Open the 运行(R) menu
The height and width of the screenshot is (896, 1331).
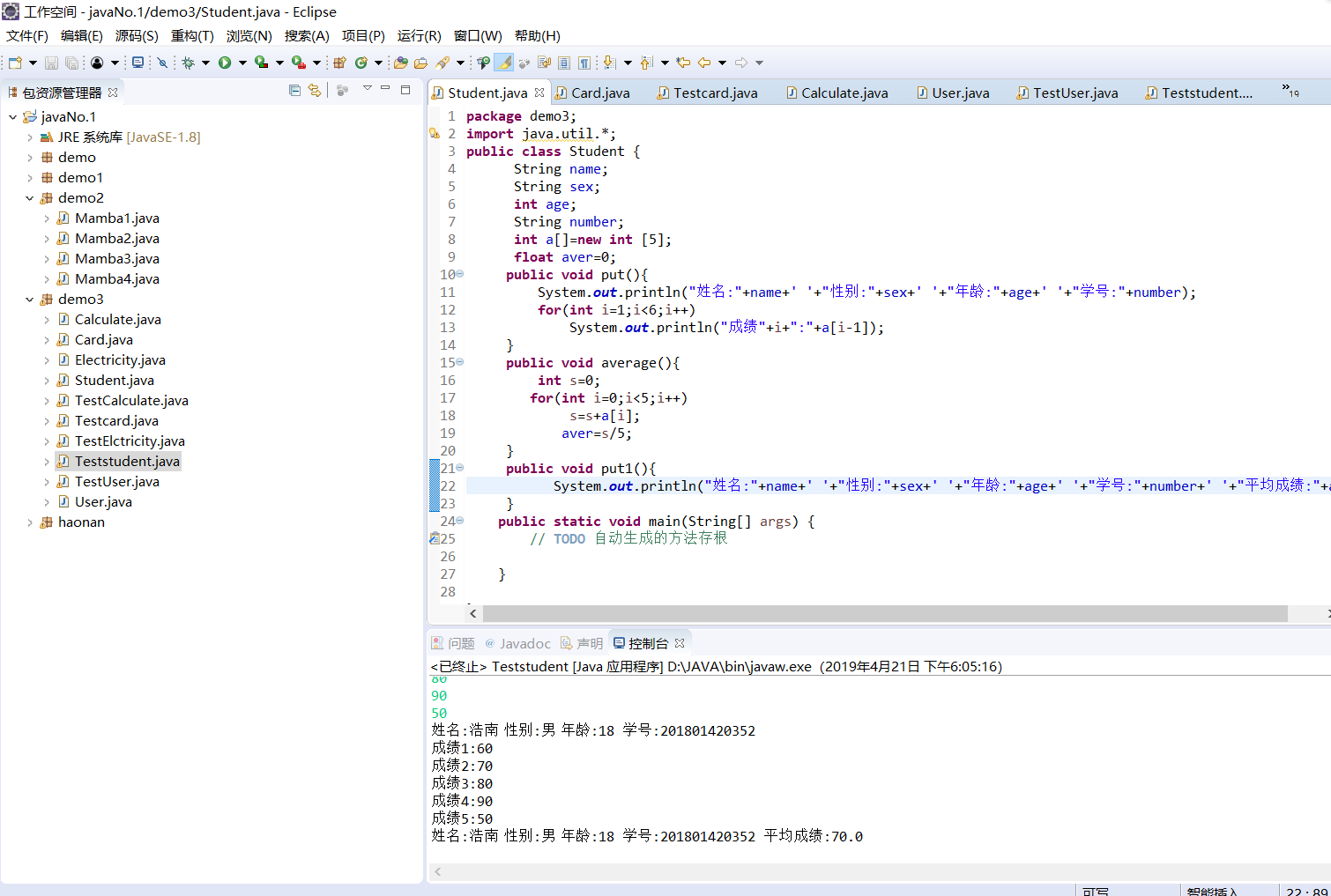point(419,35)
